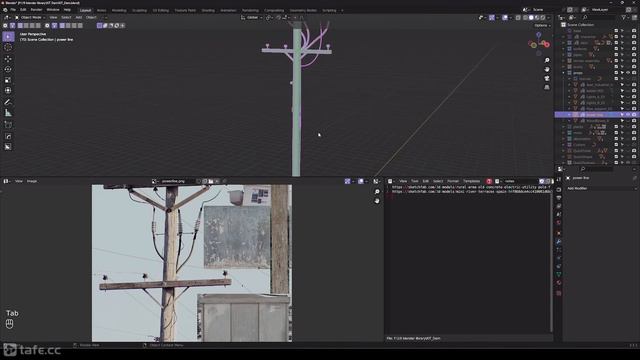The image size is (640, 360).
Task: Toggle camera view in the 3D viewport
Action: click(x=547, y=78)
